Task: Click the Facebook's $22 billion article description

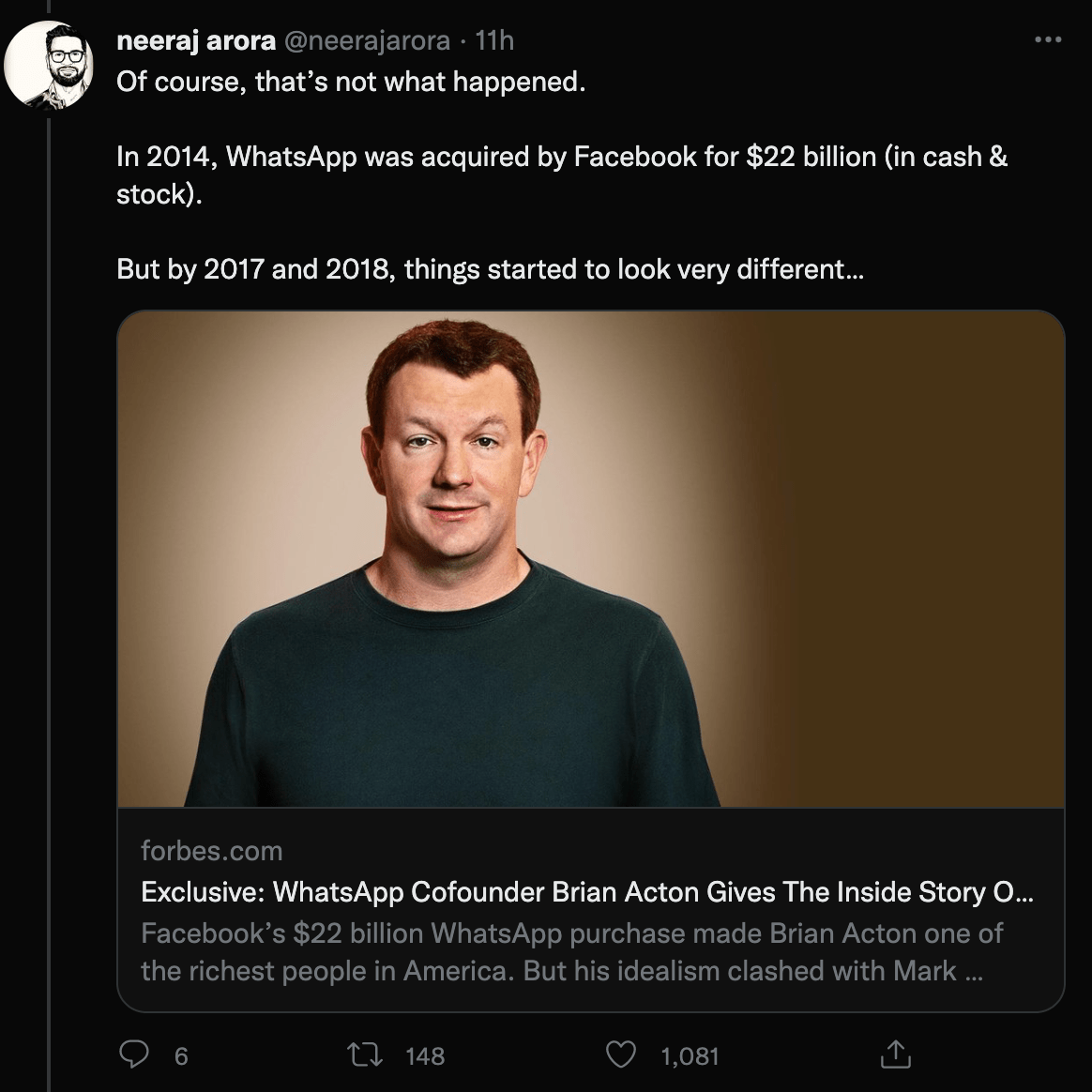Action: coord(571,951)
